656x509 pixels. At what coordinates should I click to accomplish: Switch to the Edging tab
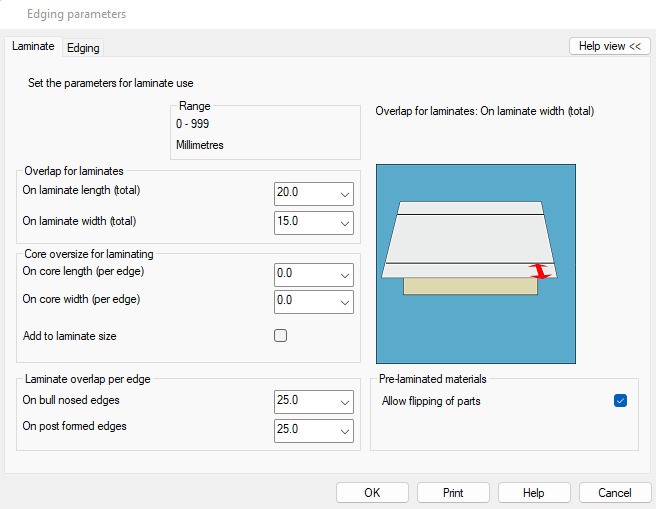pos(83,48)
